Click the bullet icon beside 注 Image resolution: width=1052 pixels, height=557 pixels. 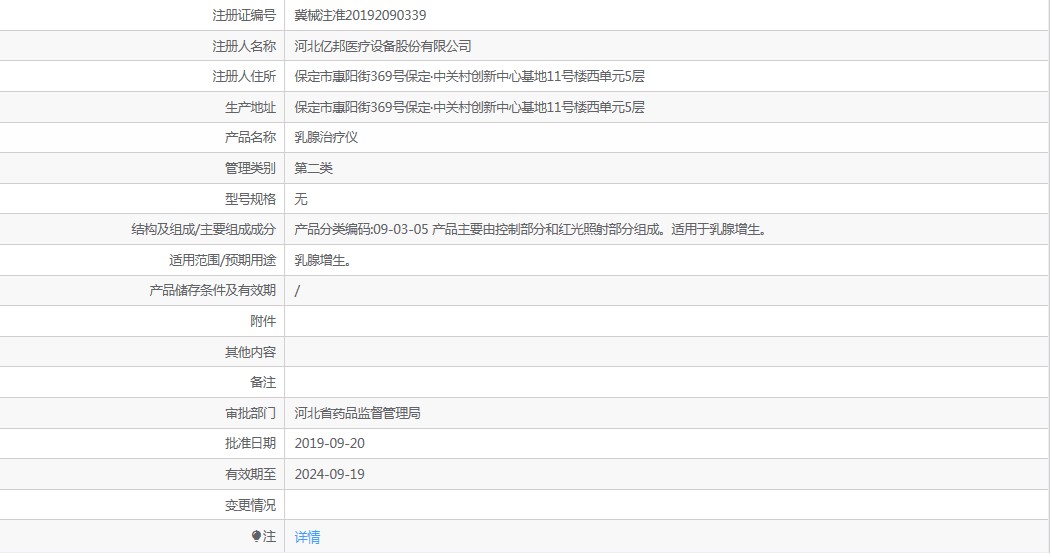click(256, 537)
